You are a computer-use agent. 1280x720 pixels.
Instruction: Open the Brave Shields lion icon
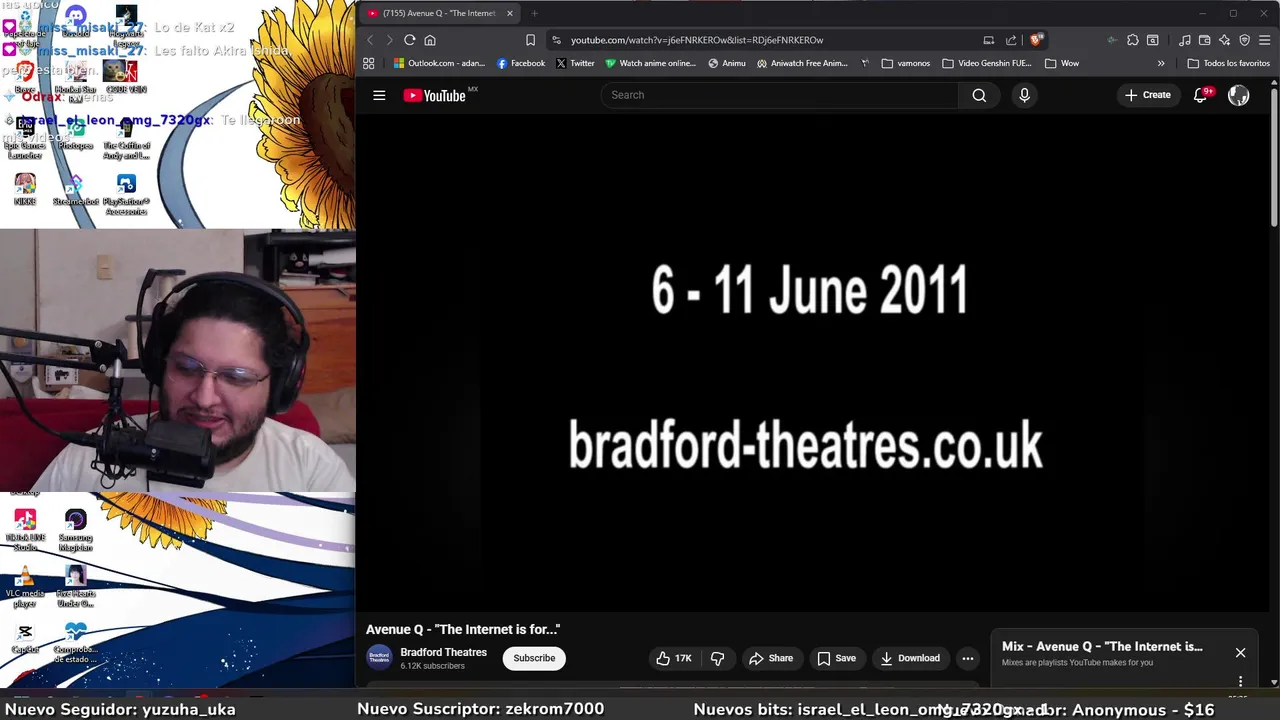point(1036,40)
